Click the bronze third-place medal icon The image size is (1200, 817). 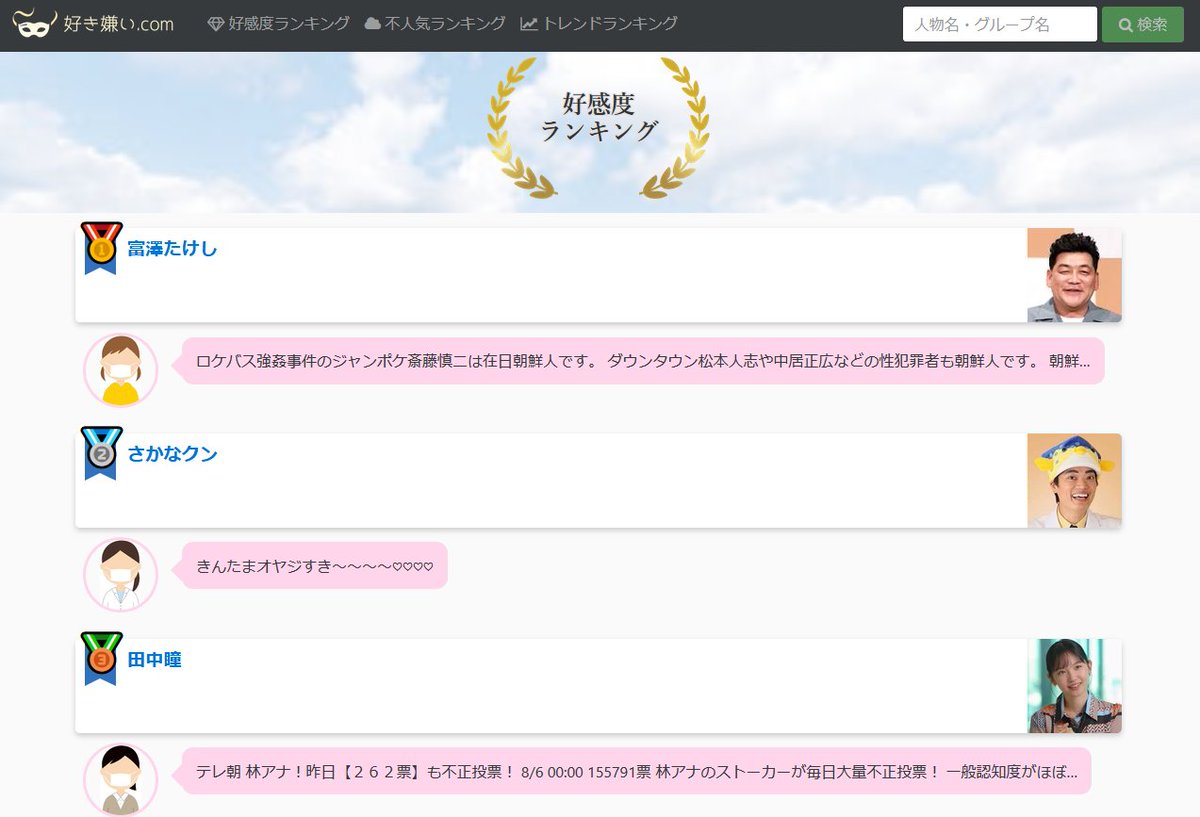101,658
